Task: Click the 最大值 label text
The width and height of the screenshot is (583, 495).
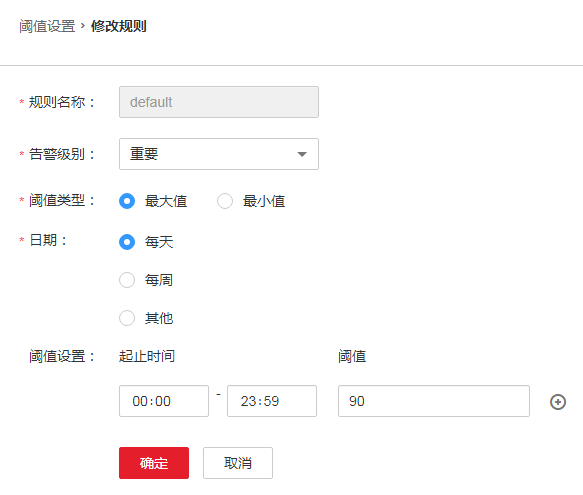Action: (x=166, y=201)
